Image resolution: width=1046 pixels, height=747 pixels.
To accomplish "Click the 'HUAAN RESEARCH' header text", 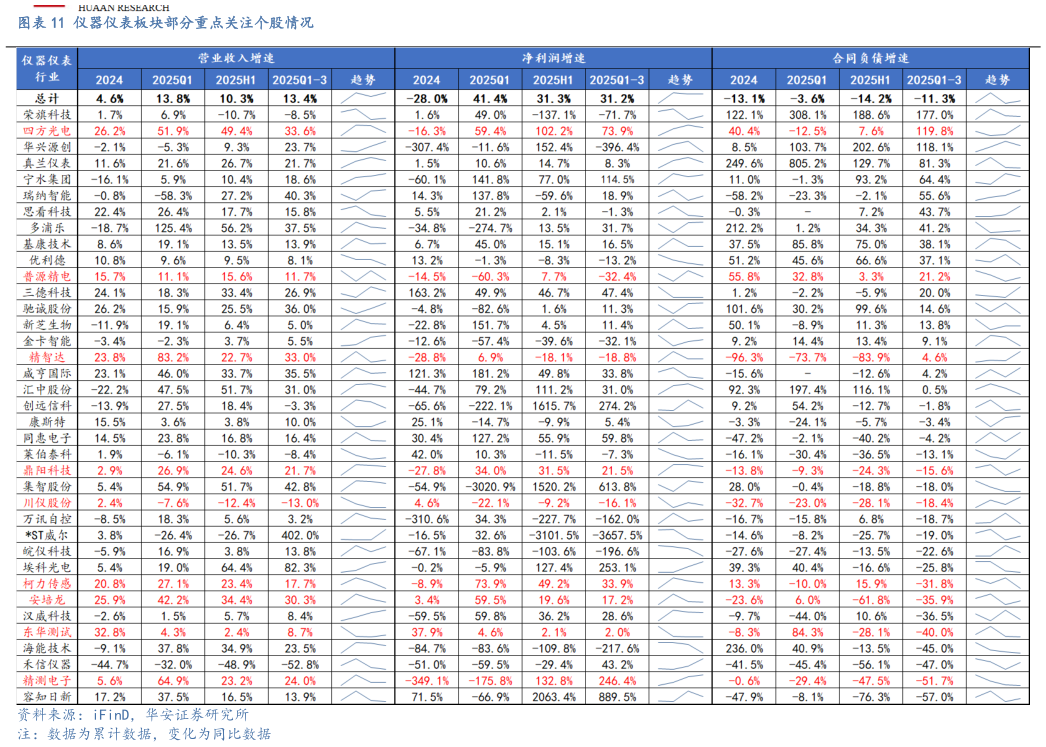I will coord(123,7).
